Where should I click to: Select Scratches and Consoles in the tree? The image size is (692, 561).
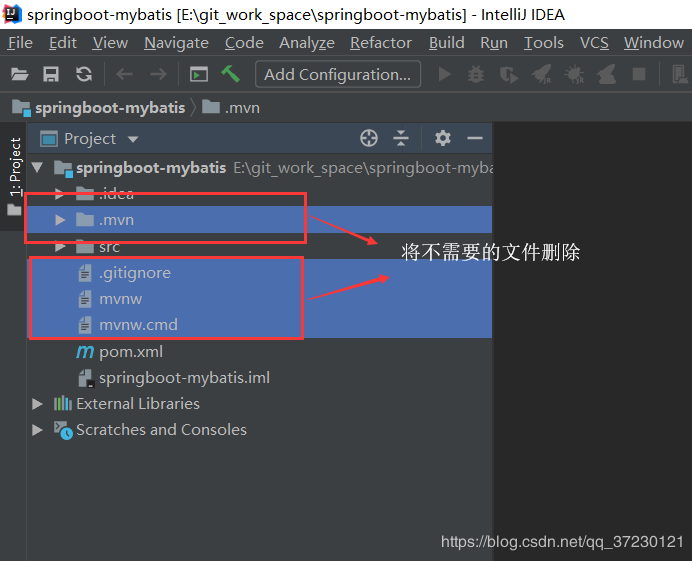click(260, 430)
